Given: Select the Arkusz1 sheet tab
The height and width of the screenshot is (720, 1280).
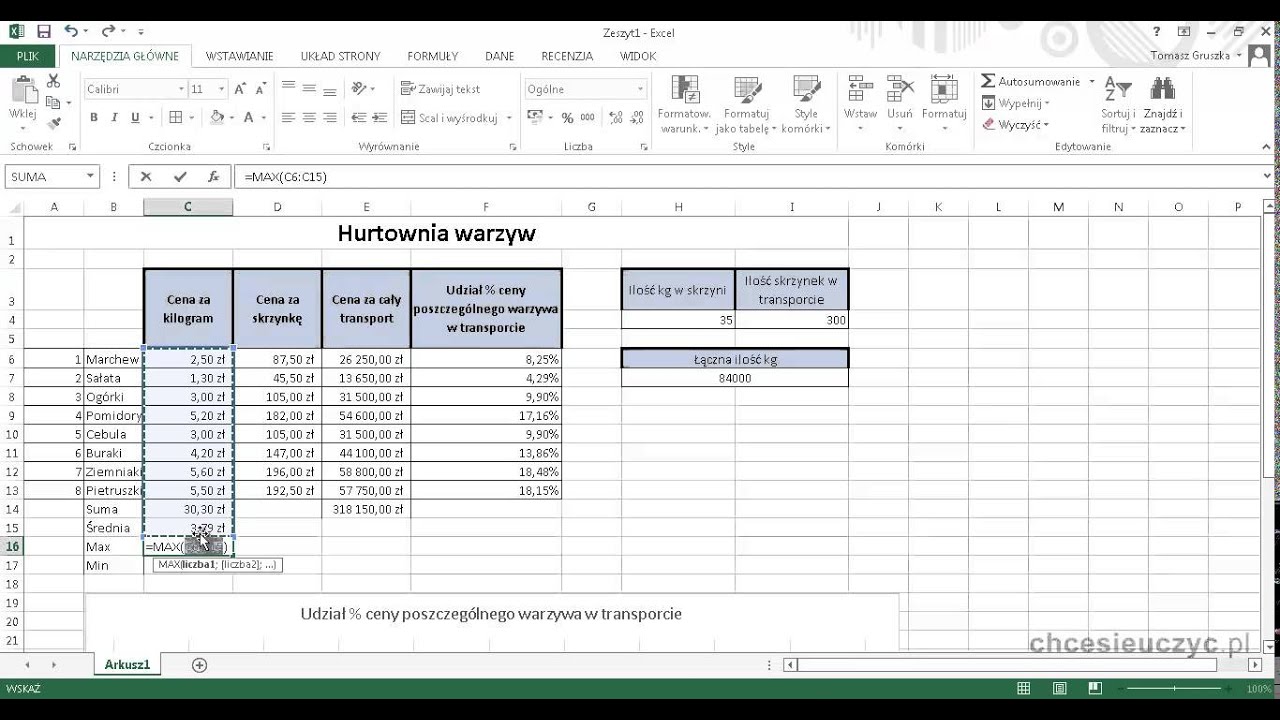Looking at the screenshot, I should point(127,665).
